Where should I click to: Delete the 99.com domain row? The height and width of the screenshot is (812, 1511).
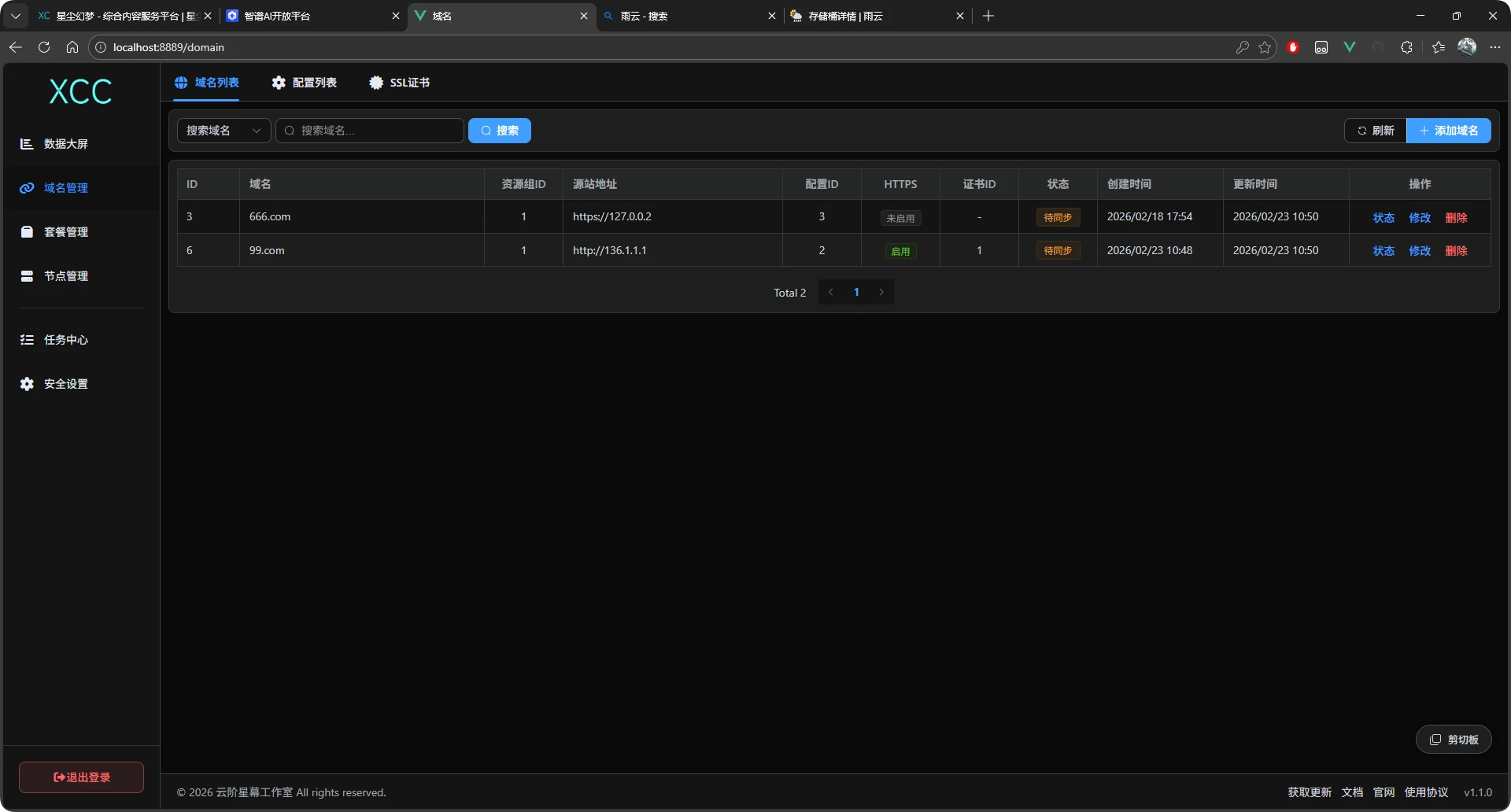pos(1456,251)
